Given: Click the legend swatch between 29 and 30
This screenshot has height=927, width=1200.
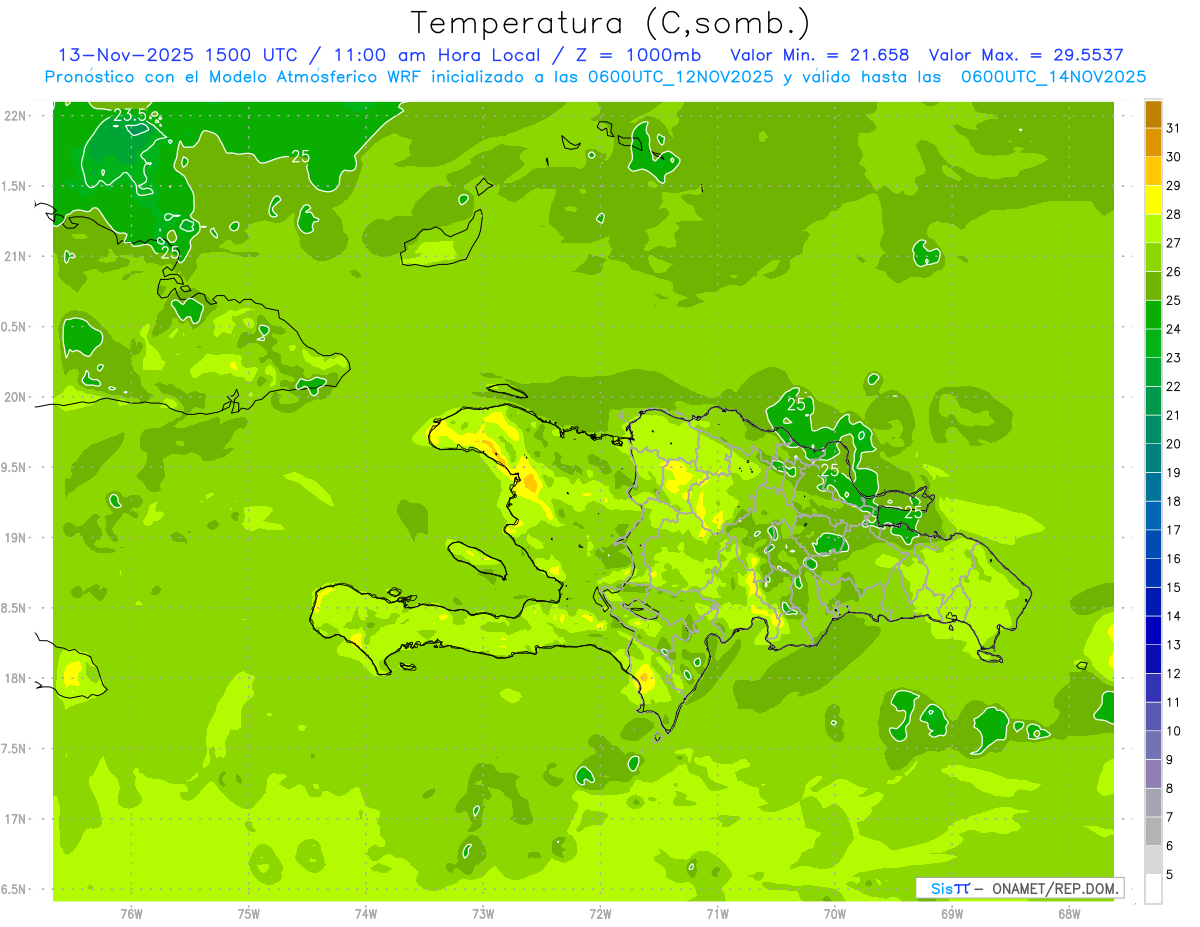Looking at the screenshot, I should coord(1153,171).
